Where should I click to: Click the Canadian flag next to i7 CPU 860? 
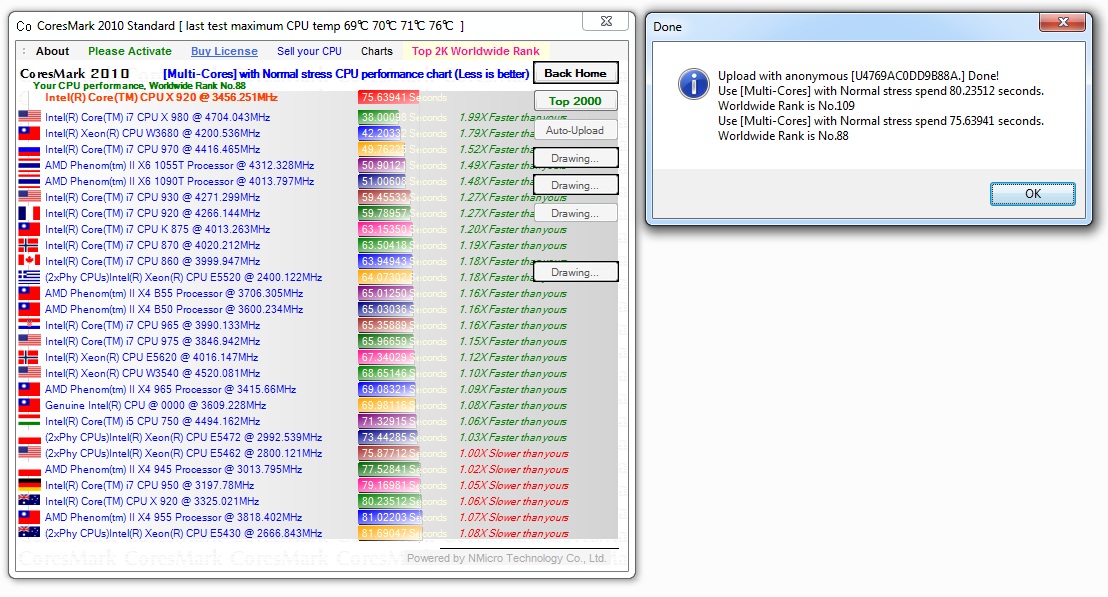[29, 261]
